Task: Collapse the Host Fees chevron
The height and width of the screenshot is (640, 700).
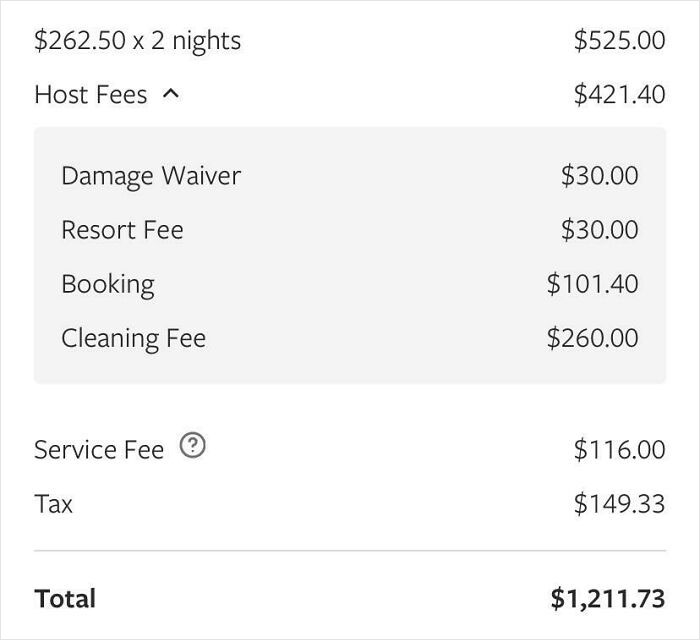Action: [x=171, y=94]
